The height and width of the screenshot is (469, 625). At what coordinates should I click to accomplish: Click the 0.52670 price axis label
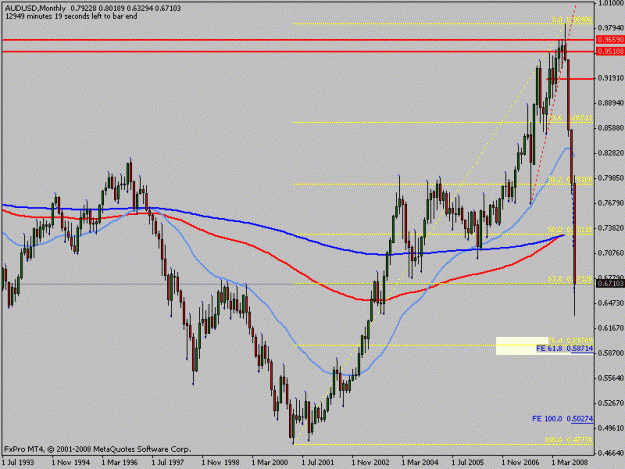click(611, 403)
